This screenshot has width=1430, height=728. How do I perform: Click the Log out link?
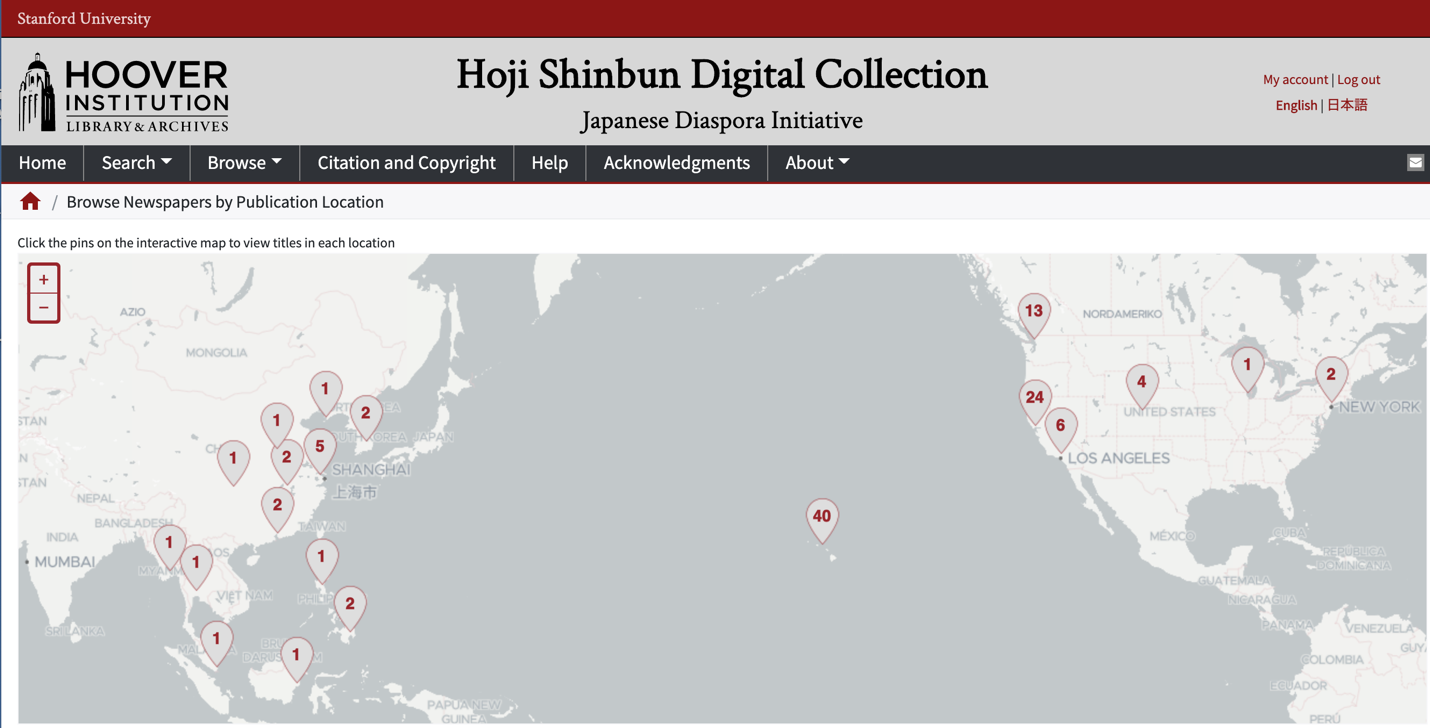pos(1358,80)
